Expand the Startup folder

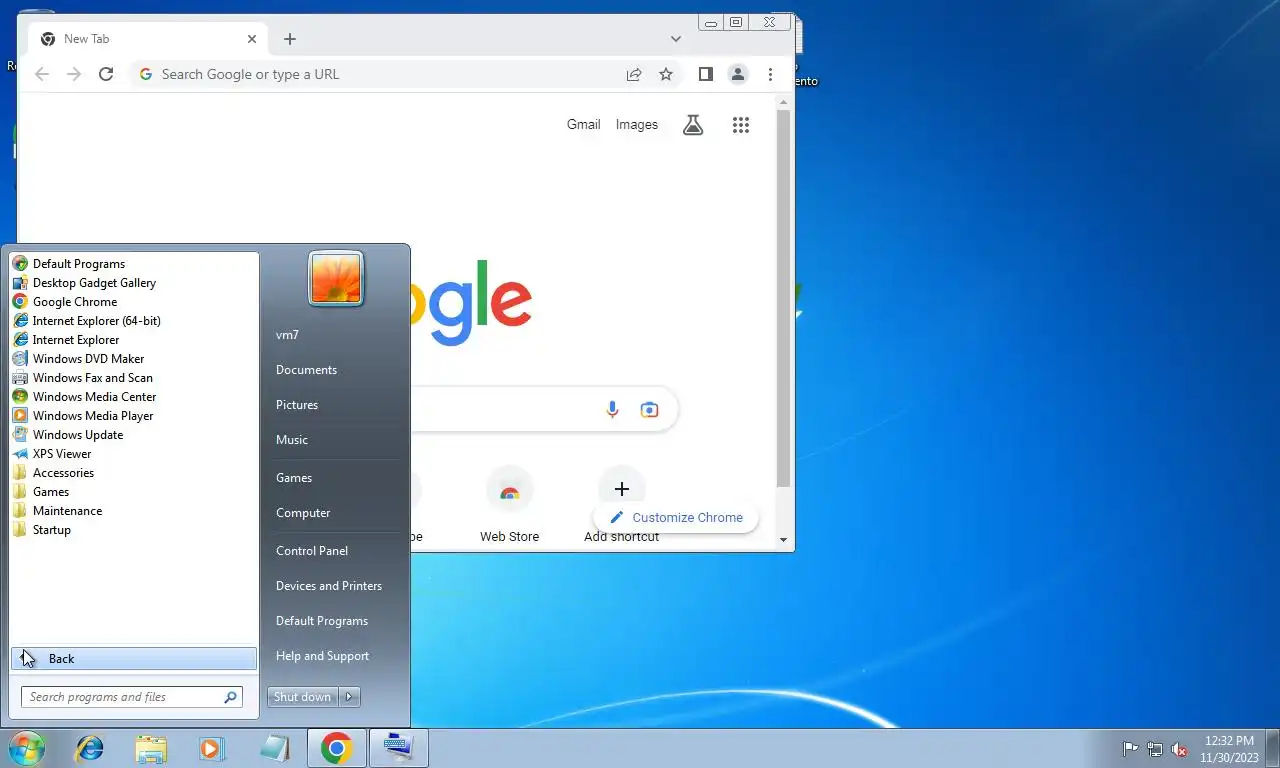(x=42, y=530)
